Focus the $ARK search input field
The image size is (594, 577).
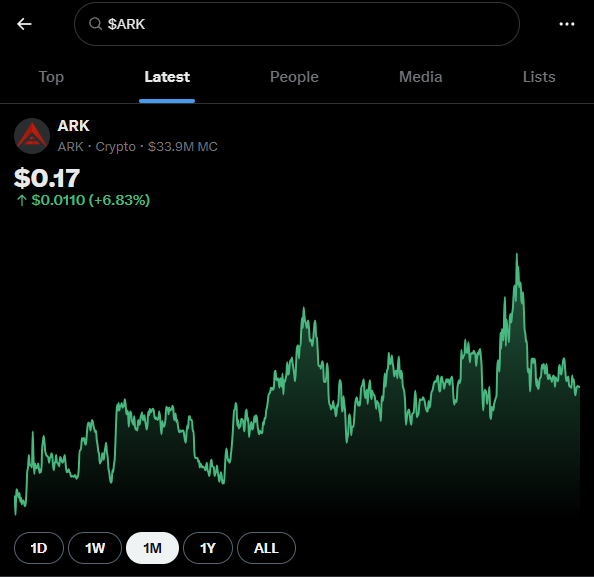(297, 24)
